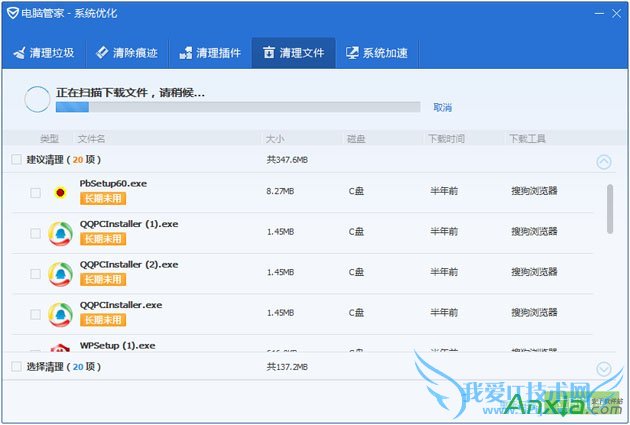Click the scanning progress spinner circle

[x=37, y=98]
